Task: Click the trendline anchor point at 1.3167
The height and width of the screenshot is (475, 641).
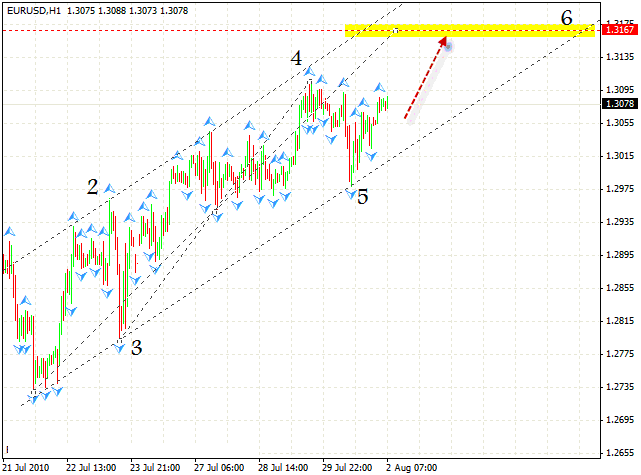Action: (396, 30)
